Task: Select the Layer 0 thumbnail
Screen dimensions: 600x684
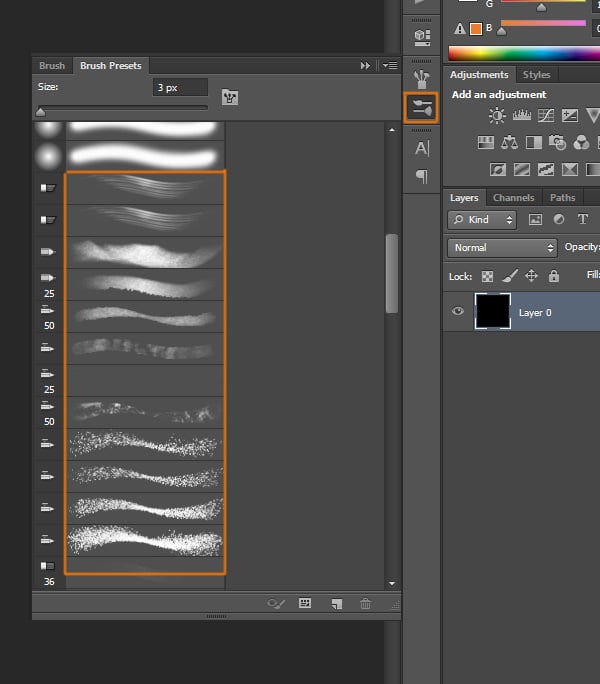Action: click(492, 311)
